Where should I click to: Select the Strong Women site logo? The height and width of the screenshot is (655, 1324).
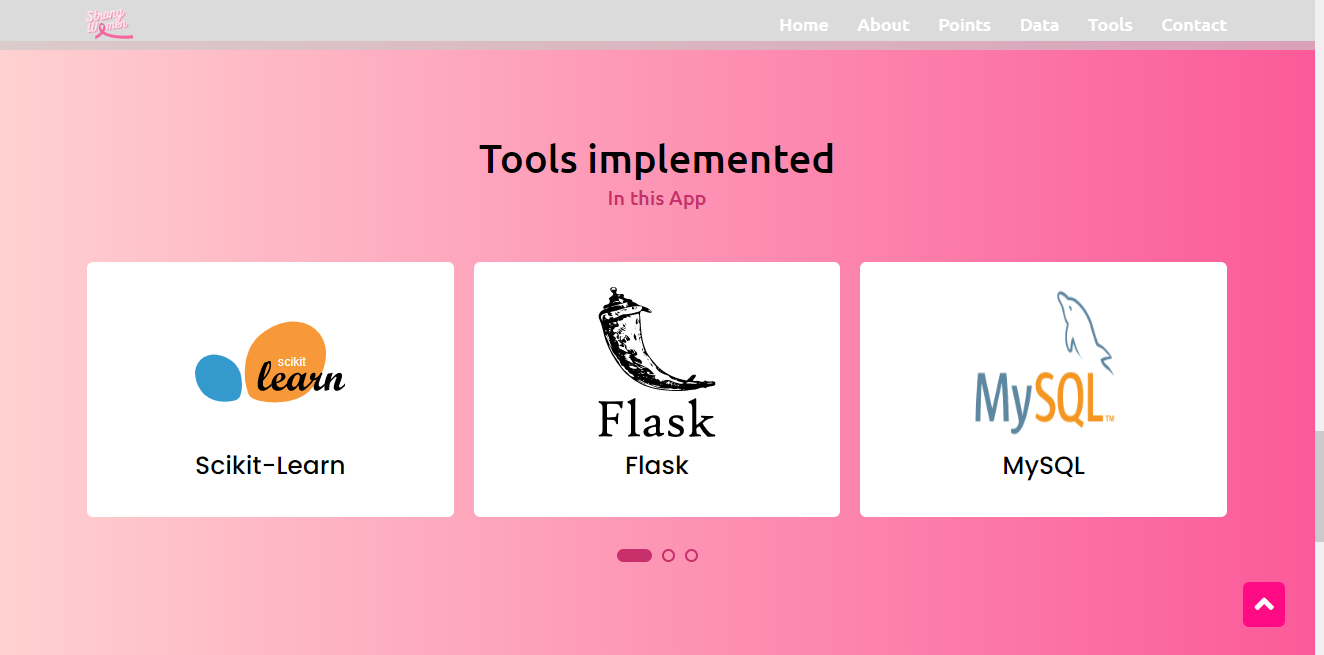click(109, 22)
